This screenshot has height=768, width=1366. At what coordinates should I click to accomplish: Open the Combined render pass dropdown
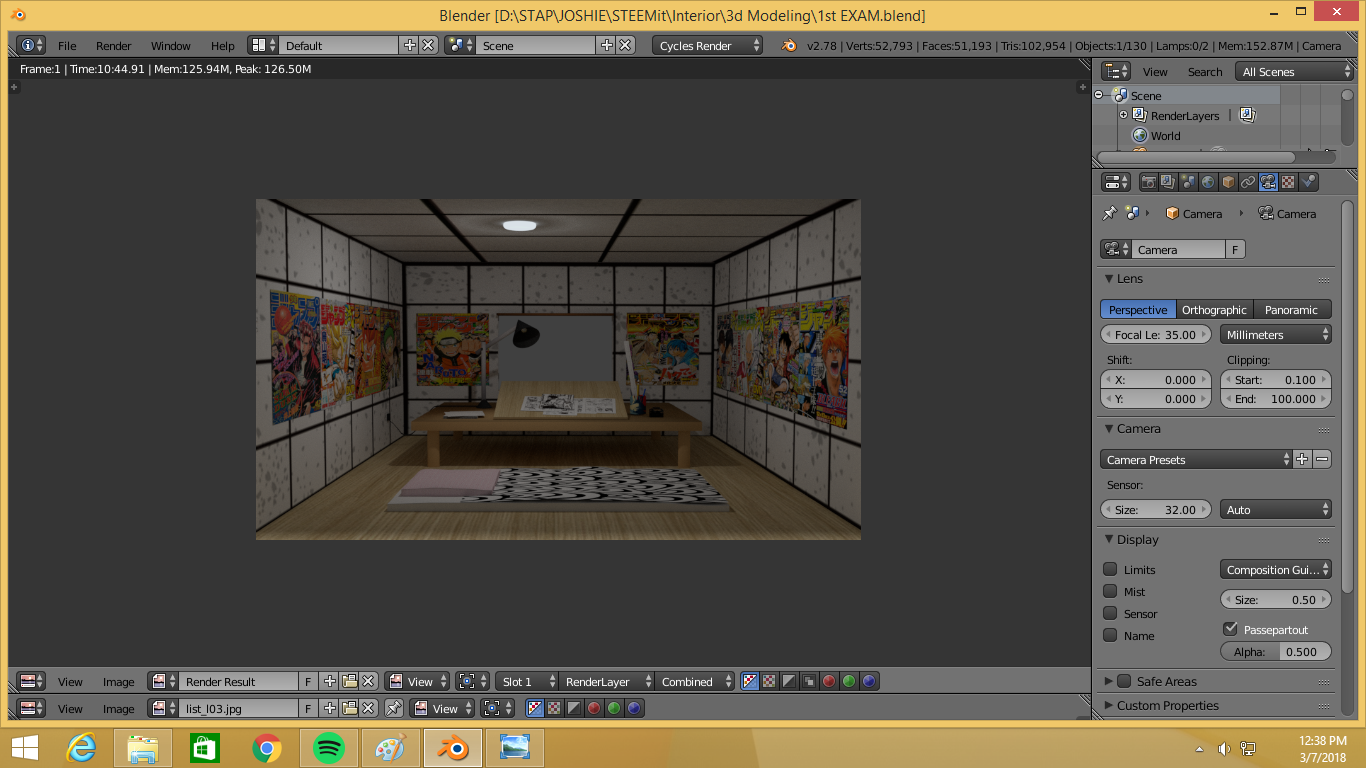pyautogui.click(x=694, y=681)
